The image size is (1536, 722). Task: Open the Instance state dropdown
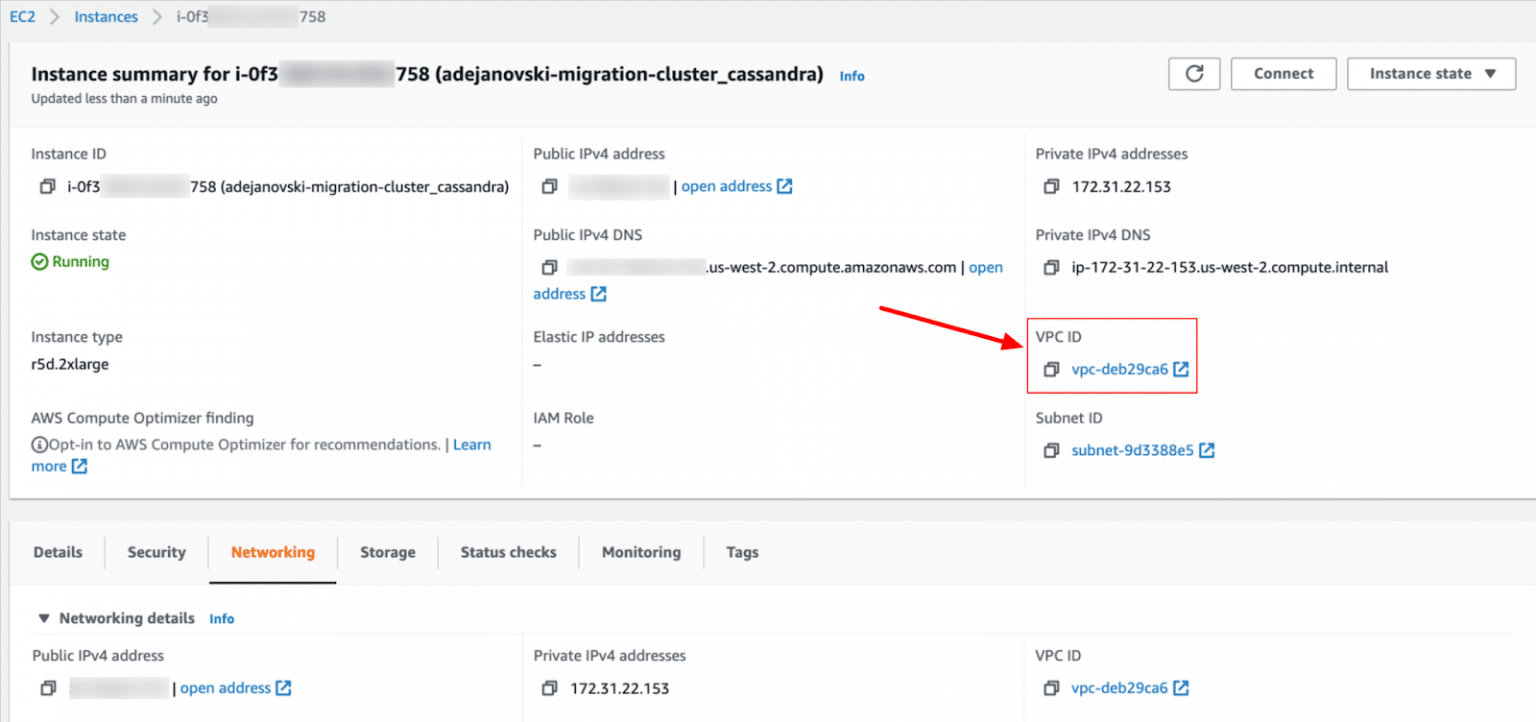coord(1431,74)
